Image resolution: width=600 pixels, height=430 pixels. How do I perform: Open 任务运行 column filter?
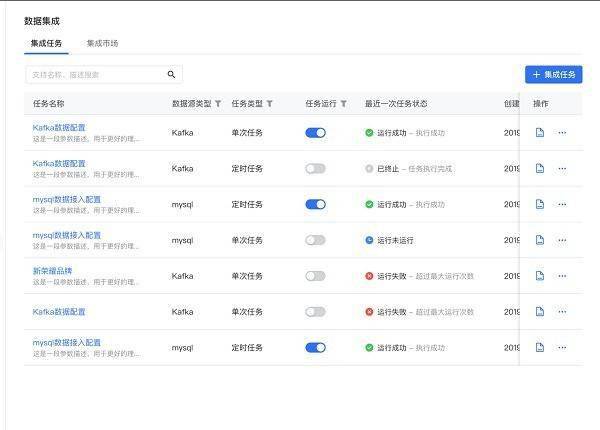(x=344, y=104)
